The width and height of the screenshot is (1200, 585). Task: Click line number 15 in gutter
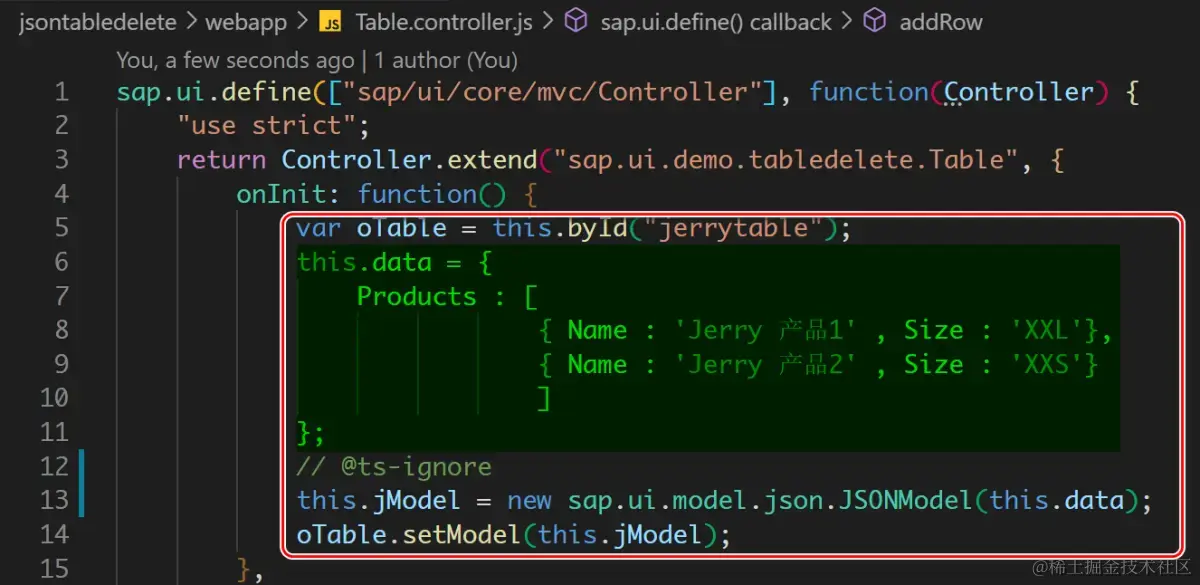53,568
